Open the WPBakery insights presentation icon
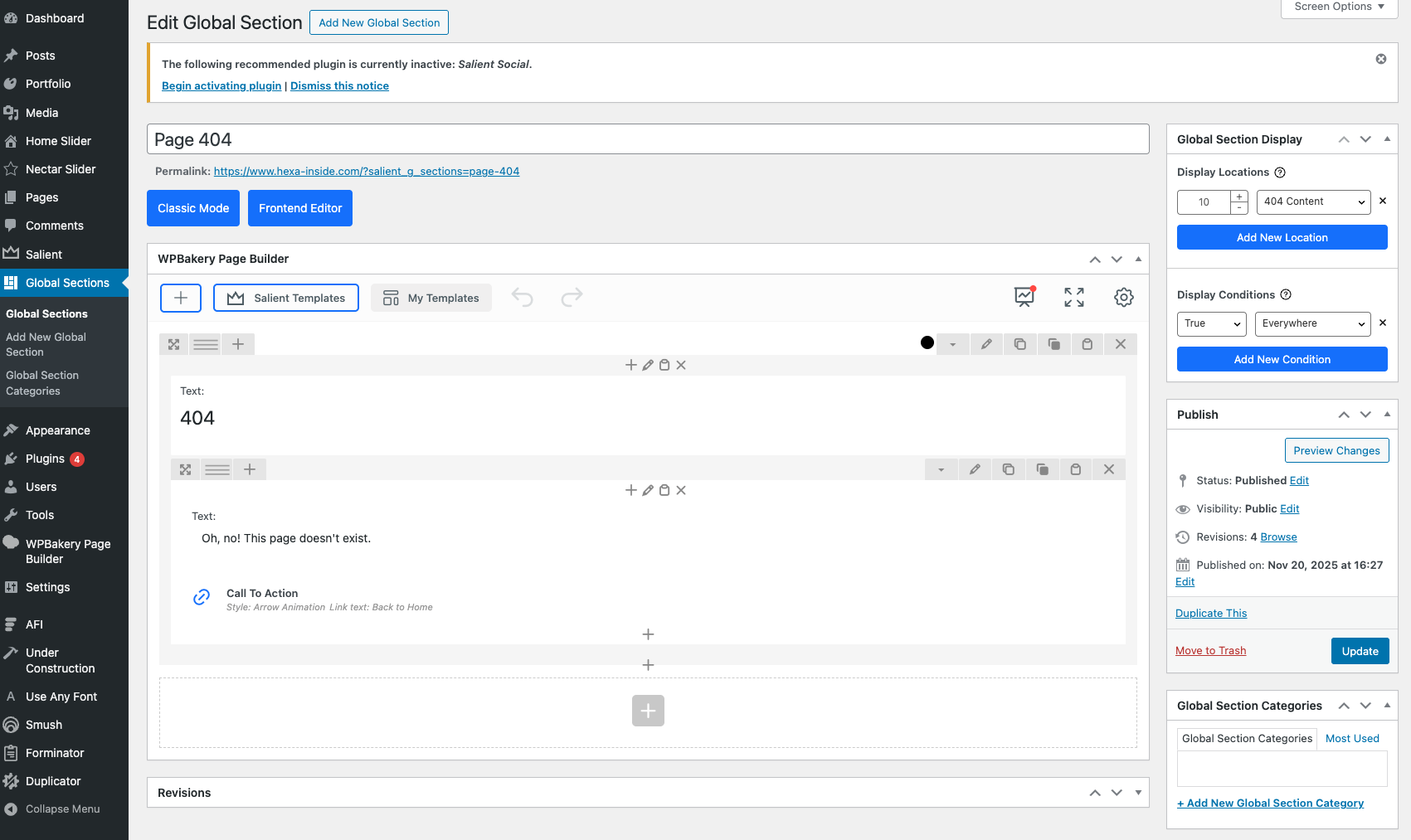Viewport: 1411px width, 840px height. [1025, 297]
